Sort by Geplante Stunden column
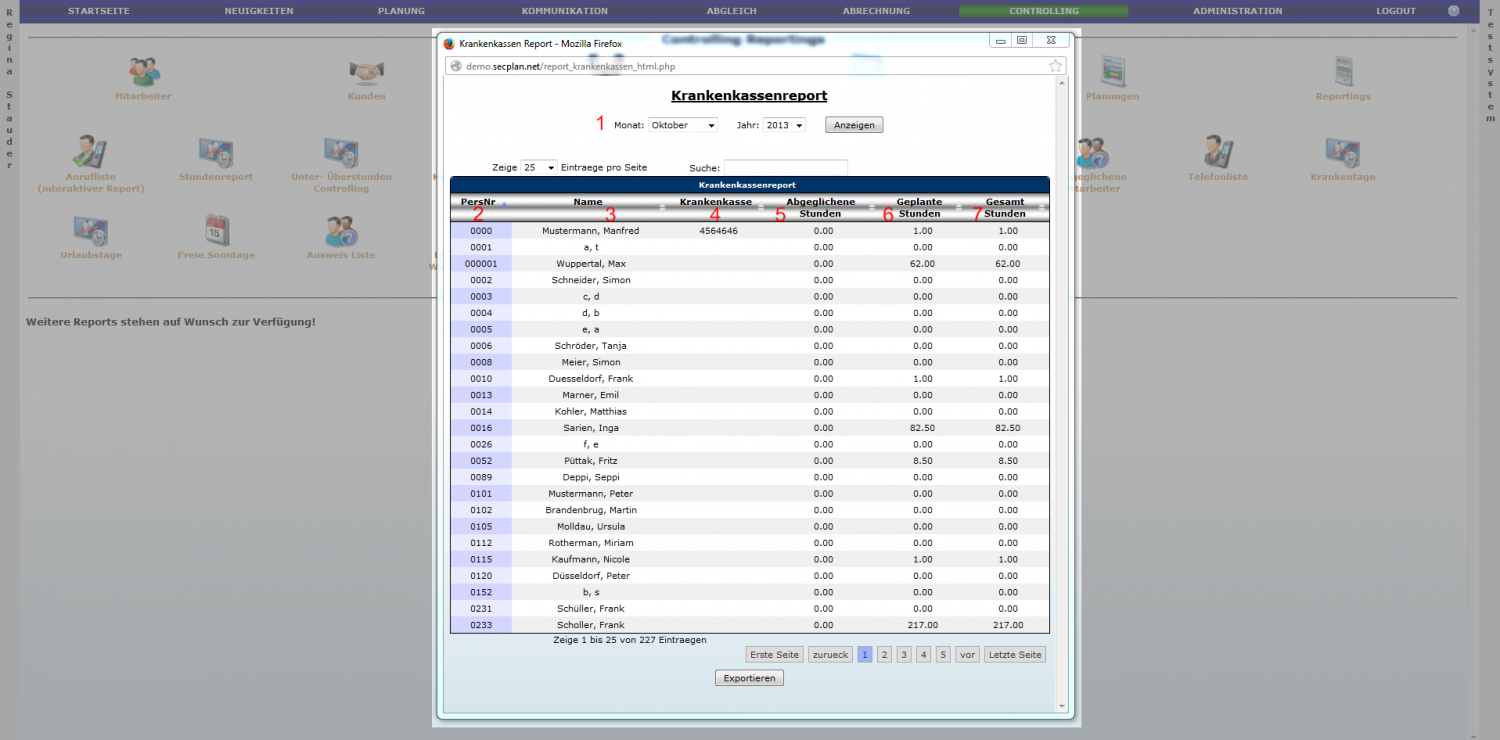Screen dimensions: 1500x740 (920, 207)
